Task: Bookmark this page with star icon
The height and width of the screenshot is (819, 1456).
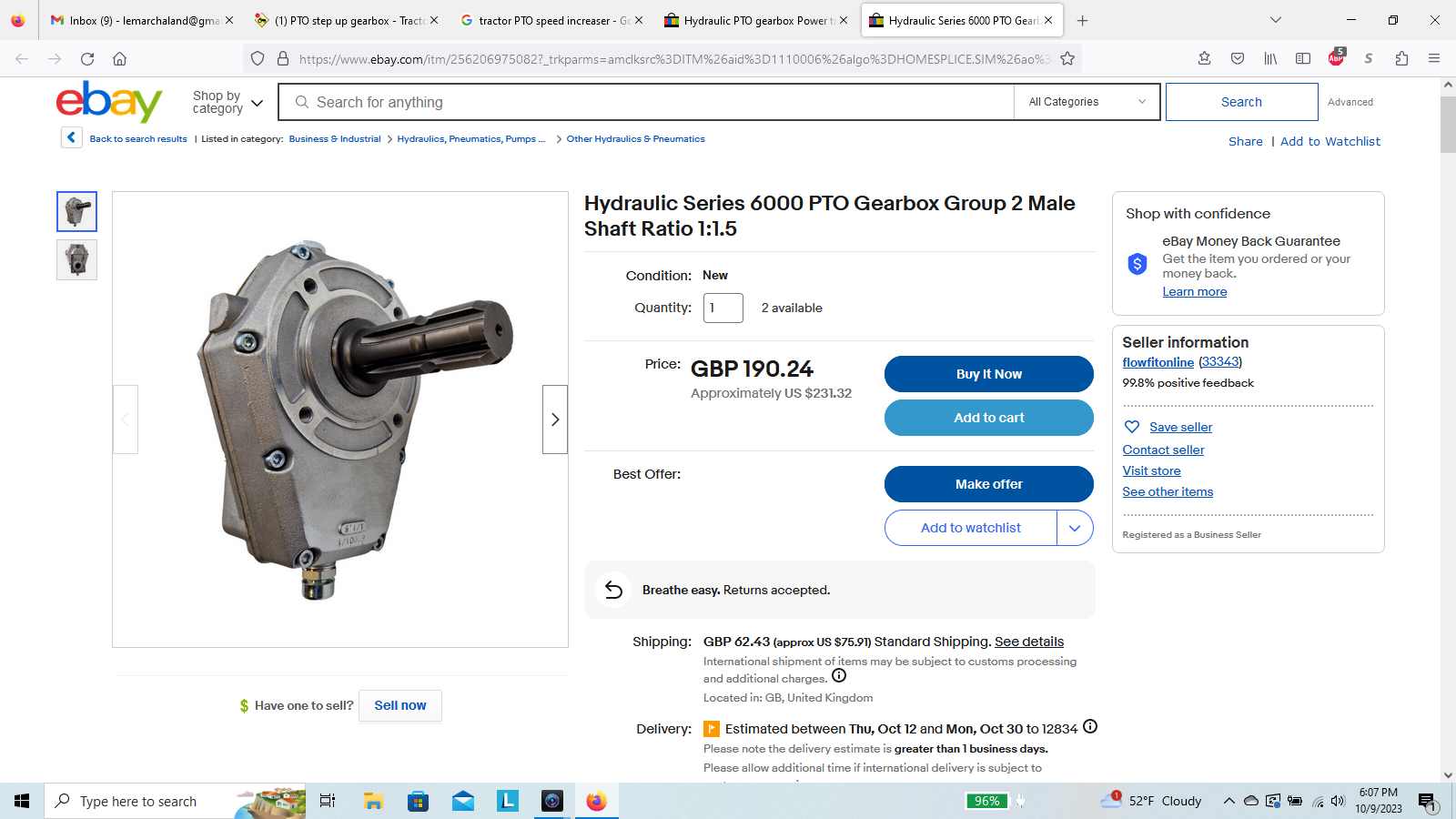Action: (1067, 59)
